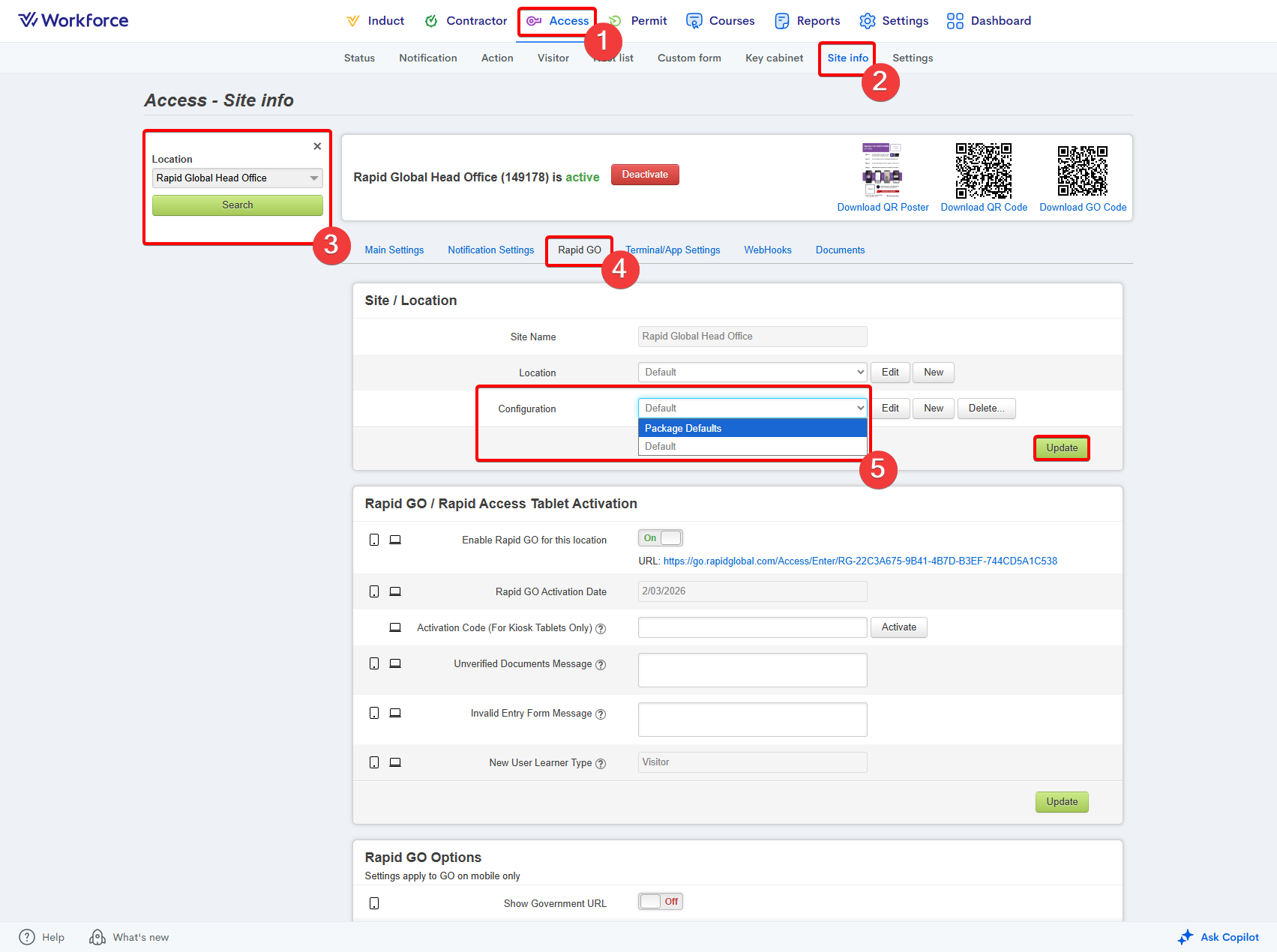Click the Activation Code input field
The height and width of the screenshot is (952, 1277).
tap(752, 627)
